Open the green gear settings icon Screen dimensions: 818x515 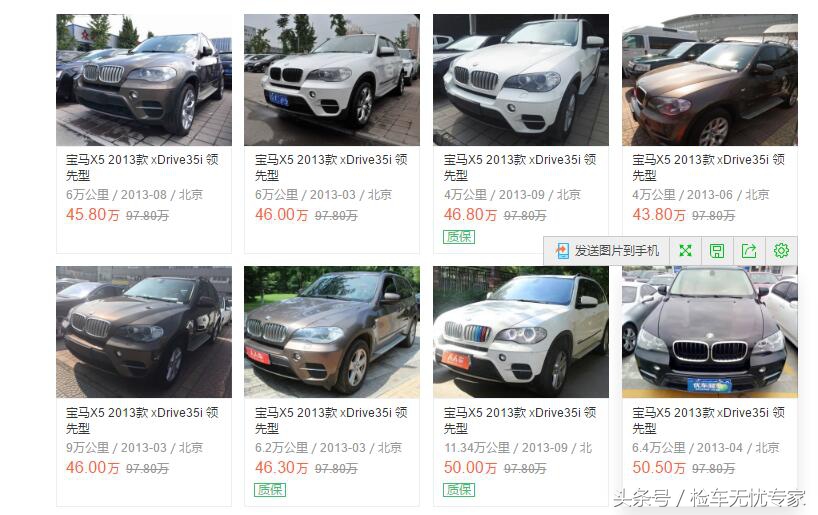781,251
